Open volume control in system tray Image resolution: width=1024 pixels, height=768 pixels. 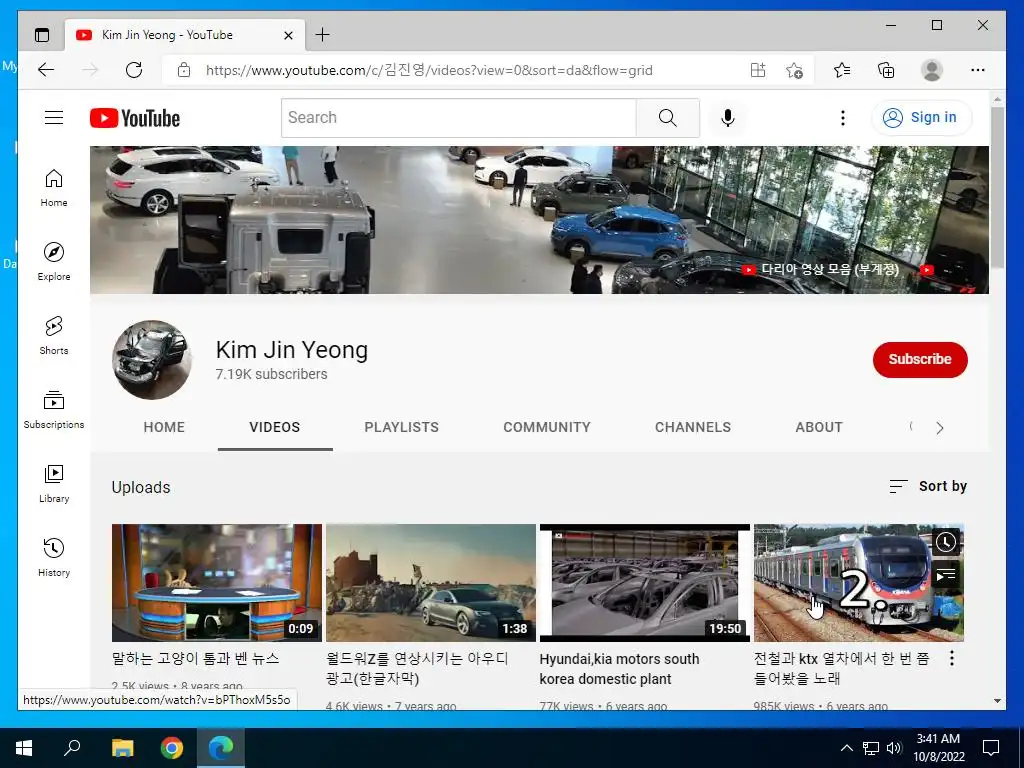click(x=894, y=748)
